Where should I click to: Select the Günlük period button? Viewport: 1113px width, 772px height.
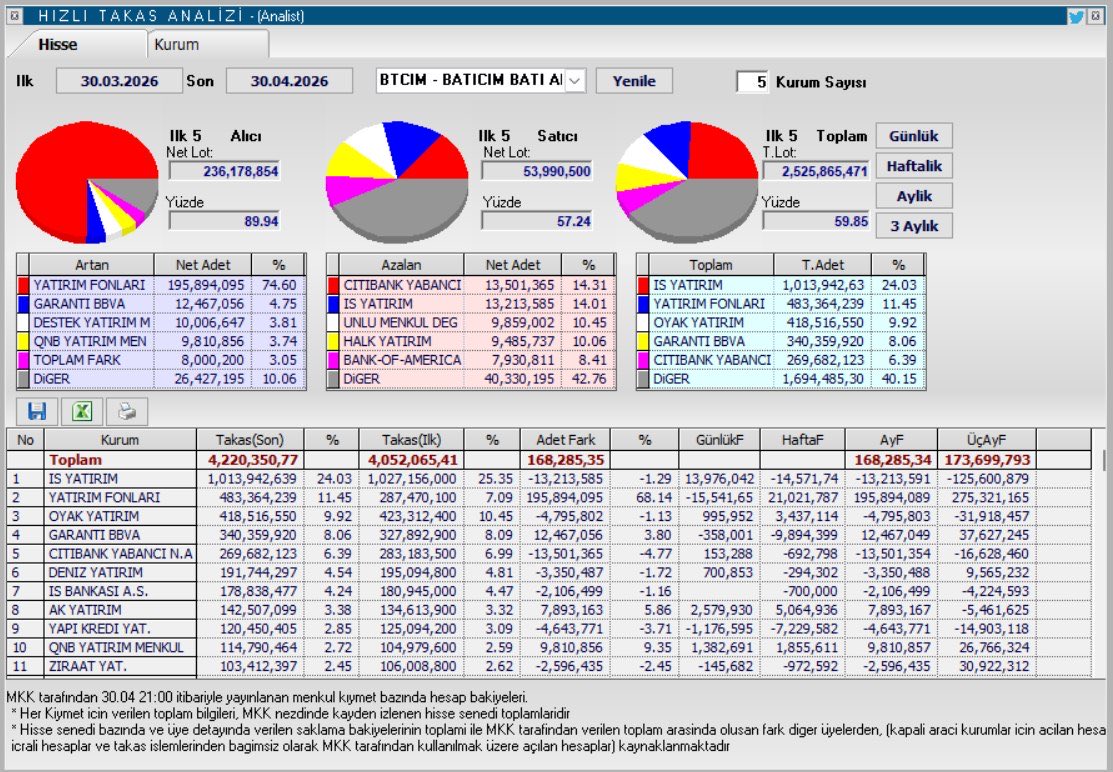point(914,136)
